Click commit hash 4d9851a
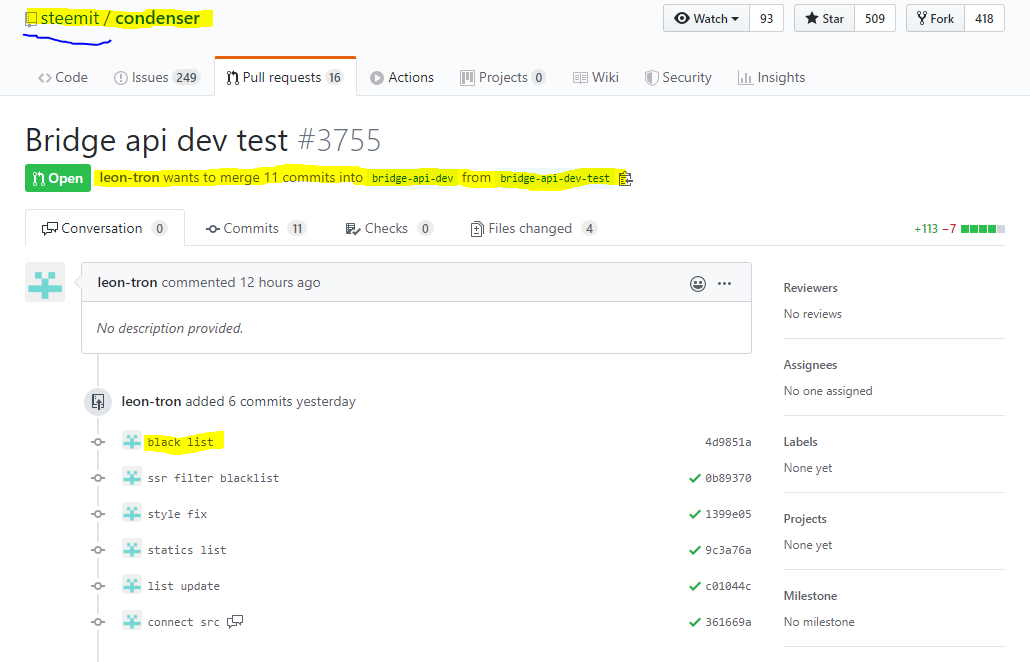Screen dimensions: 1030x662 728,442
